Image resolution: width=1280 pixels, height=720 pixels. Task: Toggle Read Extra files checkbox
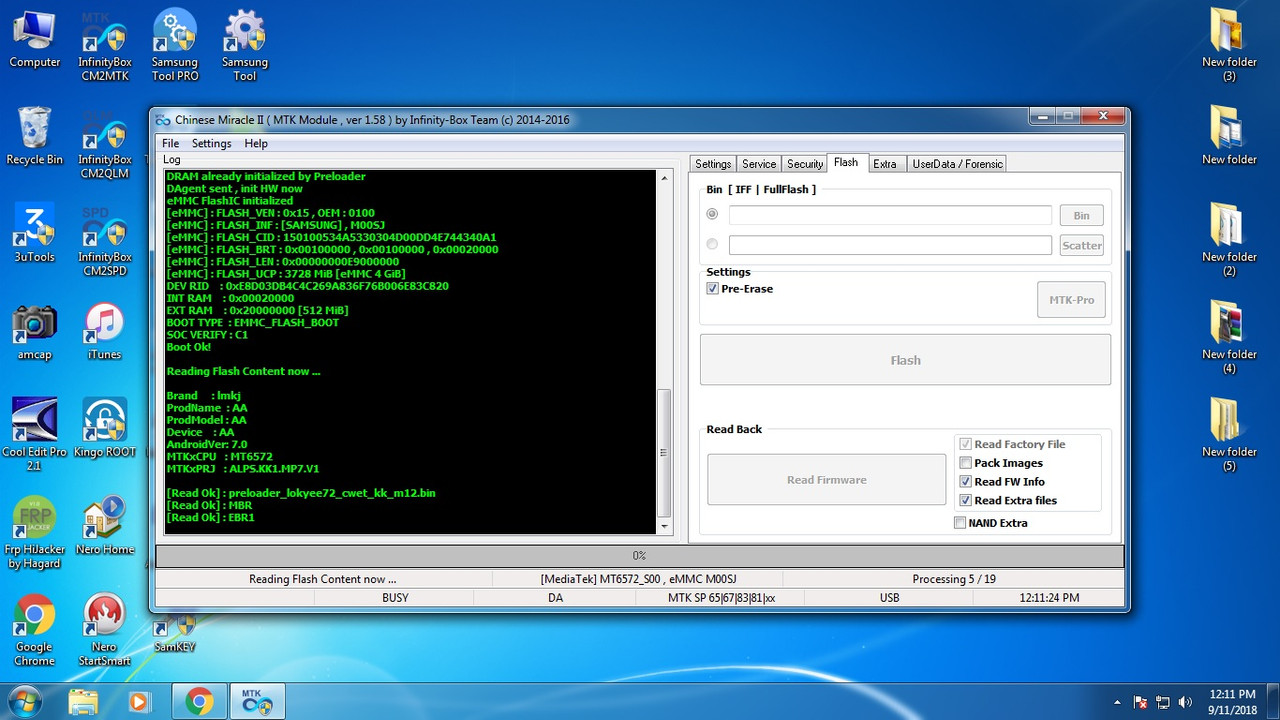[965, 501]
